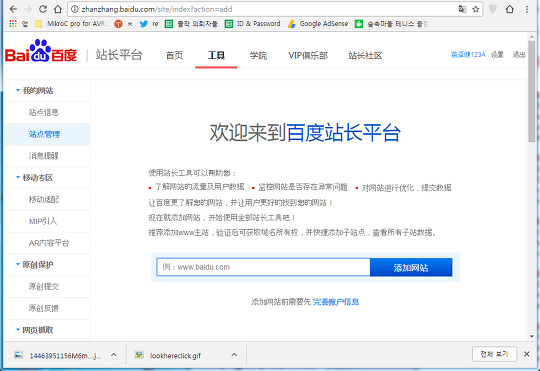Click the browser forward arrow
Image resolution: width=540 pixels, height=371 pixels.
pyautogui.click(x=28, y=9)
